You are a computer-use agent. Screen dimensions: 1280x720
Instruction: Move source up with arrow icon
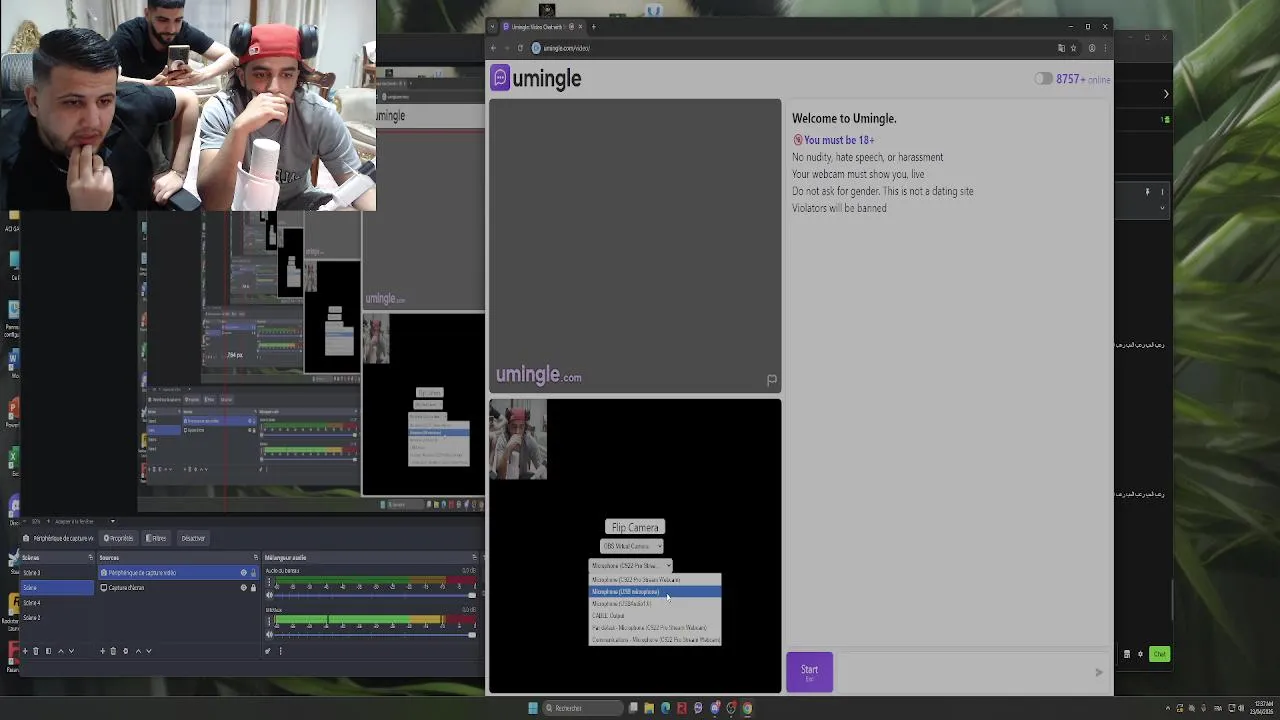139,651
